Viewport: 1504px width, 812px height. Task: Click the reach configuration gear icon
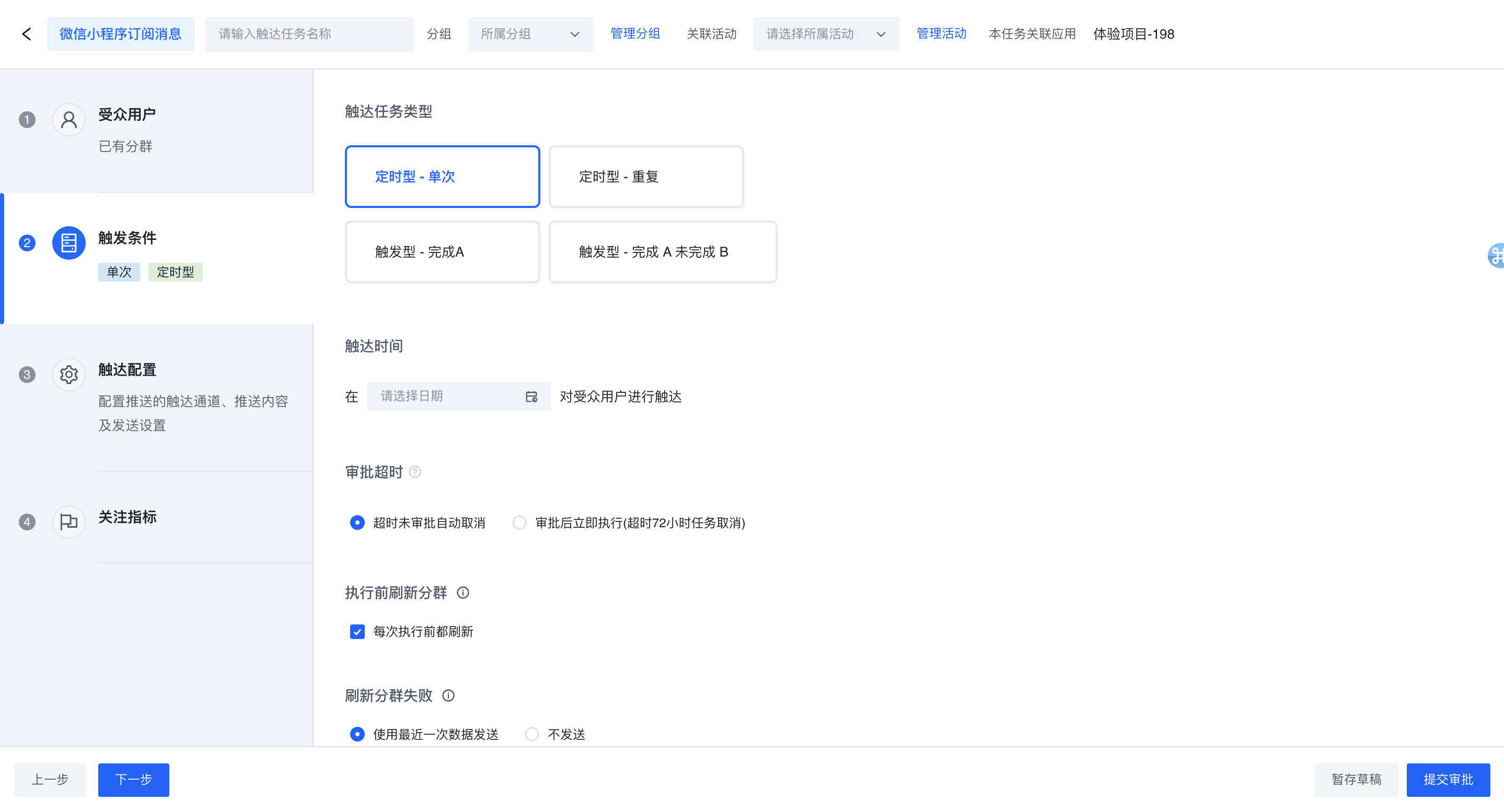click(69, 374)
